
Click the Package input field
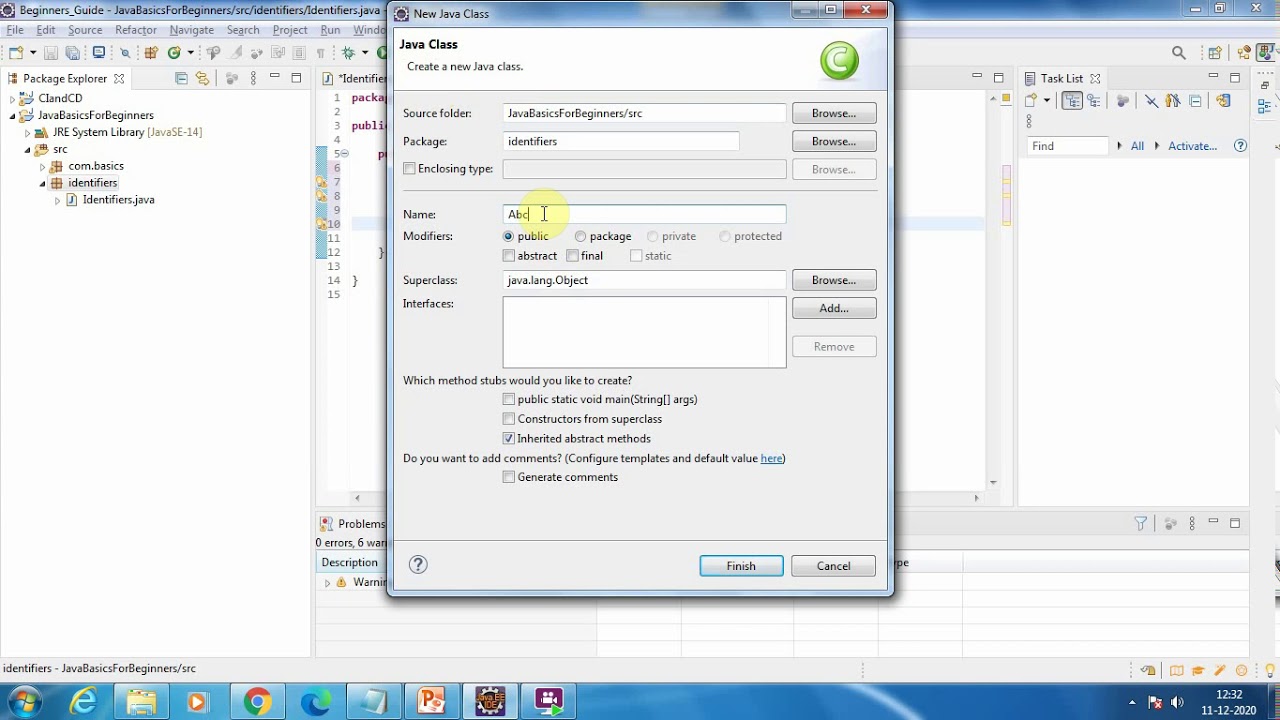[621, 141]
